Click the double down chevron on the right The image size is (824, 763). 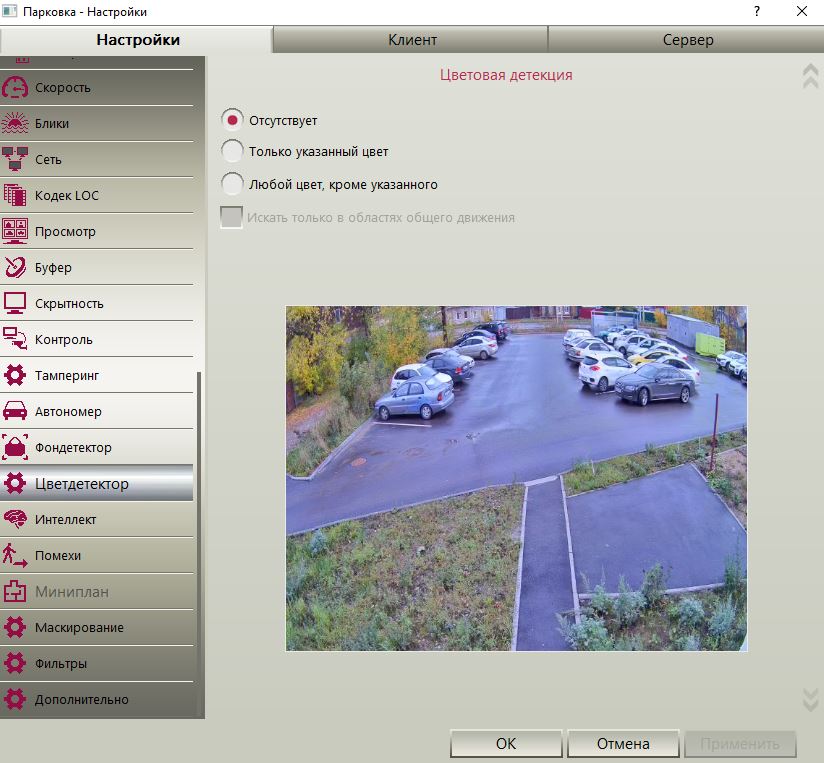(811, 699)
